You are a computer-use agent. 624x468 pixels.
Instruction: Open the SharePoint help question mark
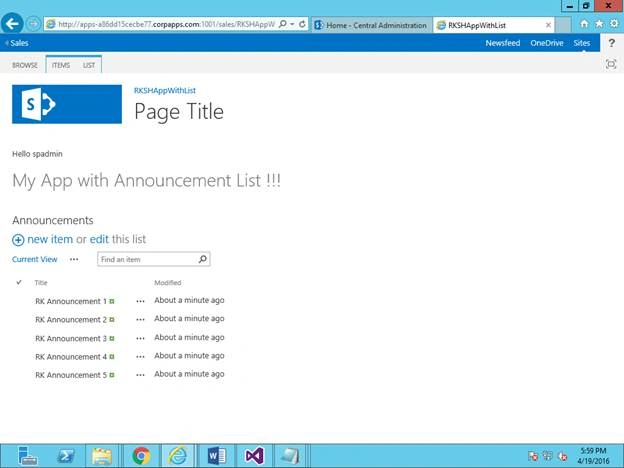click(x=612, y=43)
